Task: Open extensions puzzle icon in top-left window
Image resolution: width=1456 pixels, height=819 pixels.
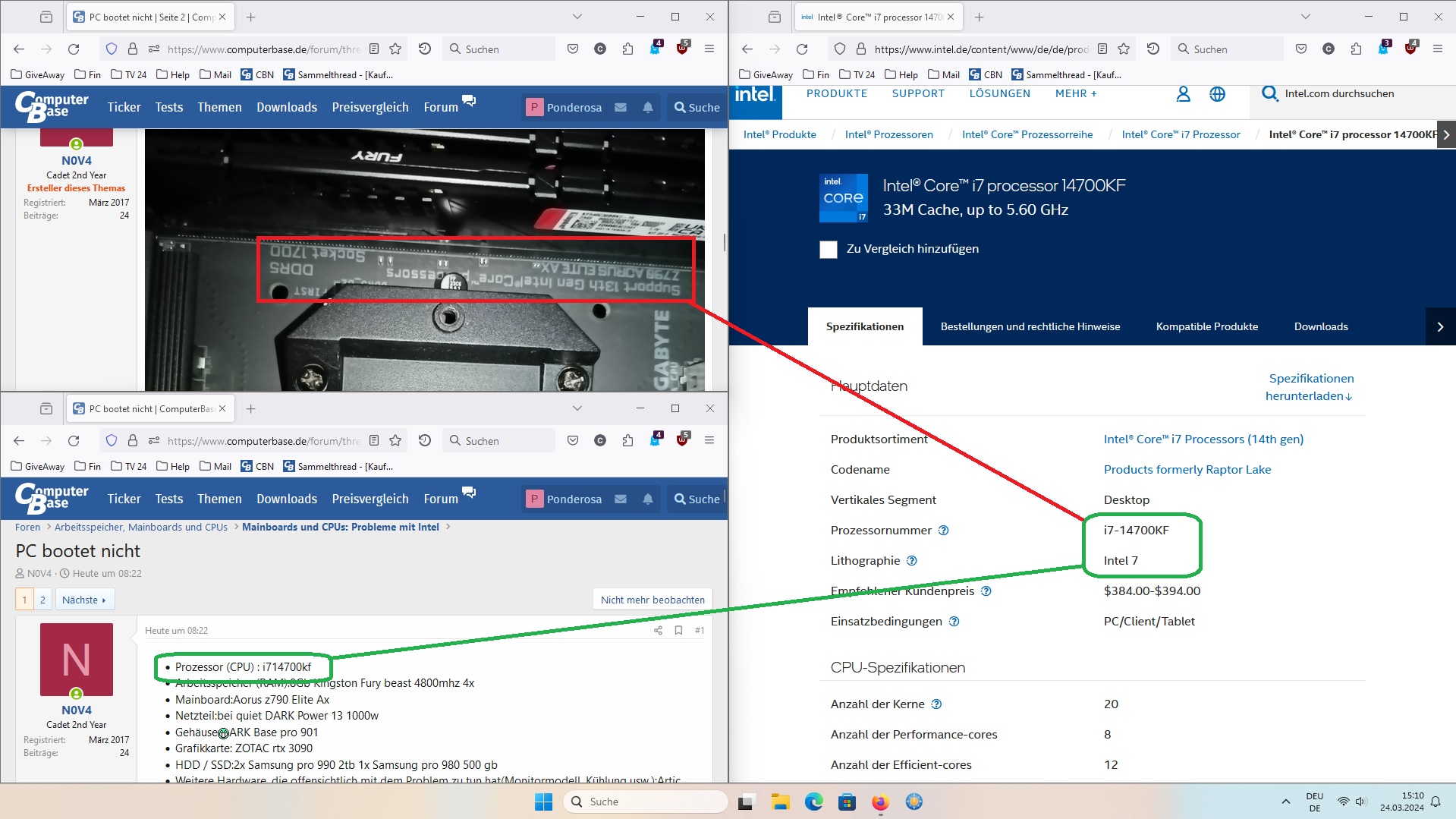Action: tap(627, 49)
